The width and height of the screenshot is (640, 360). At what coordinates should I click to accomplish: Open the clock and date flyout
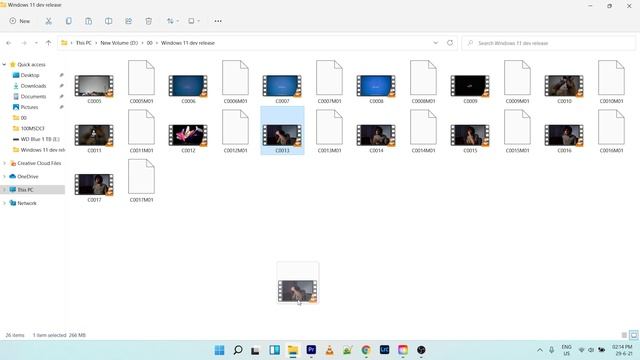pos(622,350)
